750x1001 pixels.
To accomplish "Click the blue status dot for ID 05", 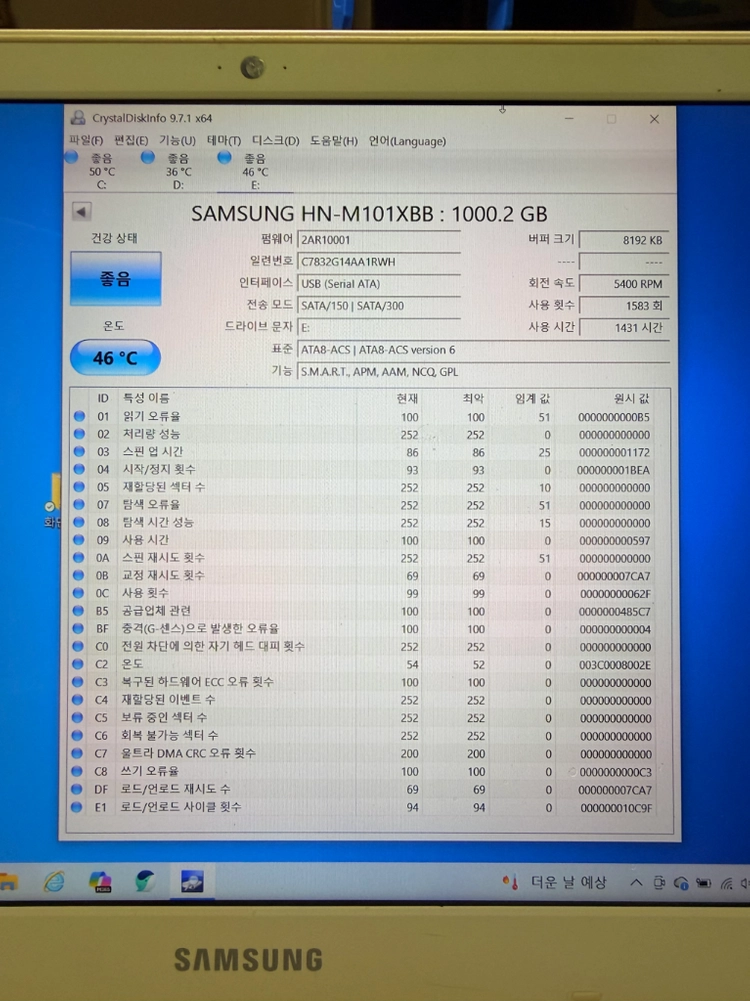I will (x=79, y=487).
